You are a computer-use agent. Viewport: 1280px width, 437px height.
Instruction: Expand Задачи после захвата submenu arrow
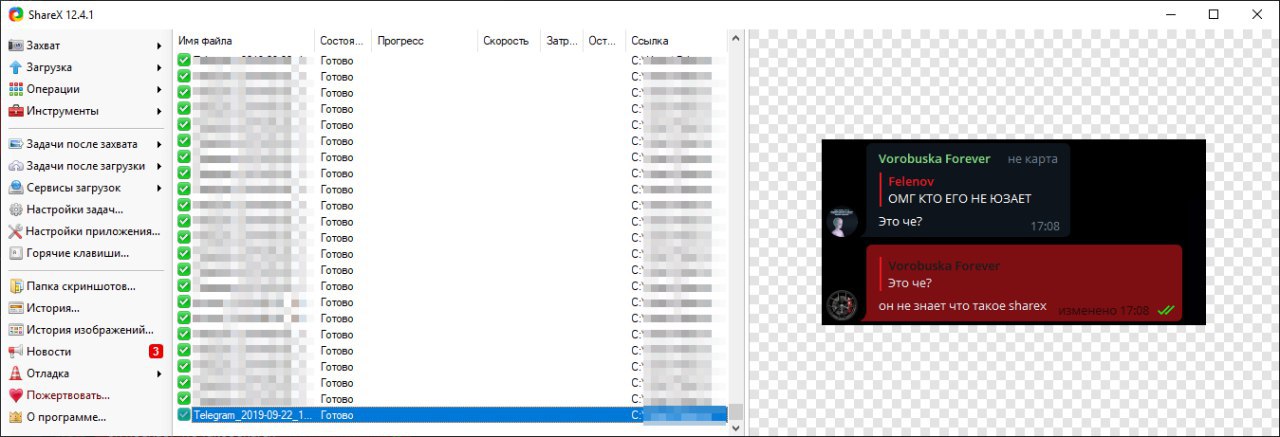point(159,145)
